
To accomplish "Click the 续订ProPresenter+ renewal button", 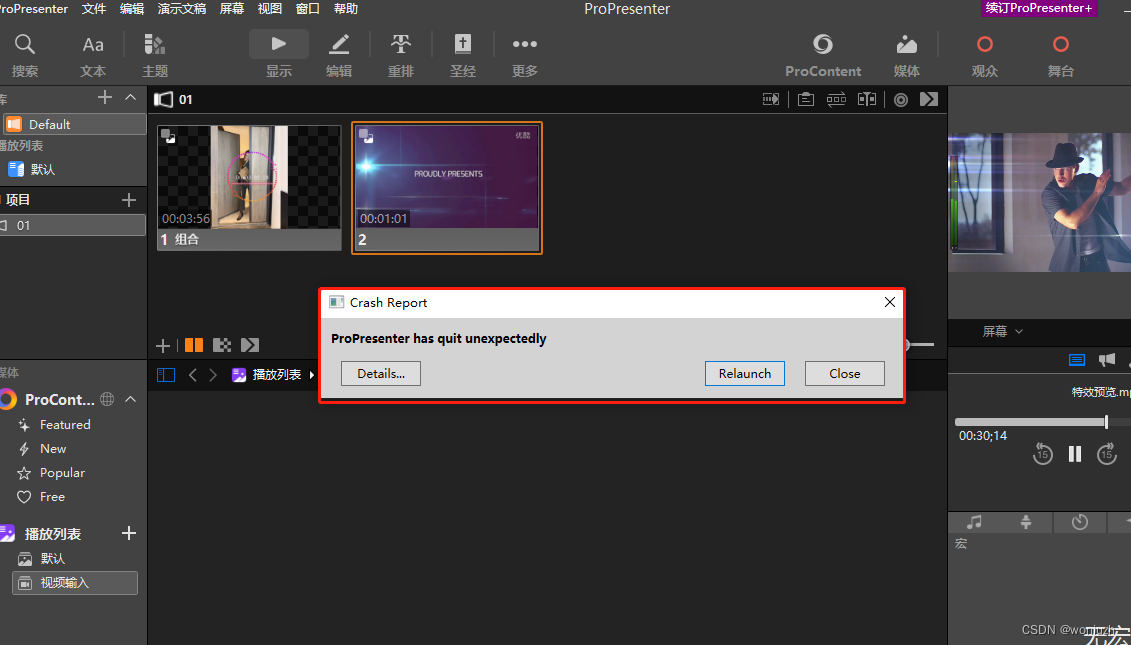I will click(1039, 8).
